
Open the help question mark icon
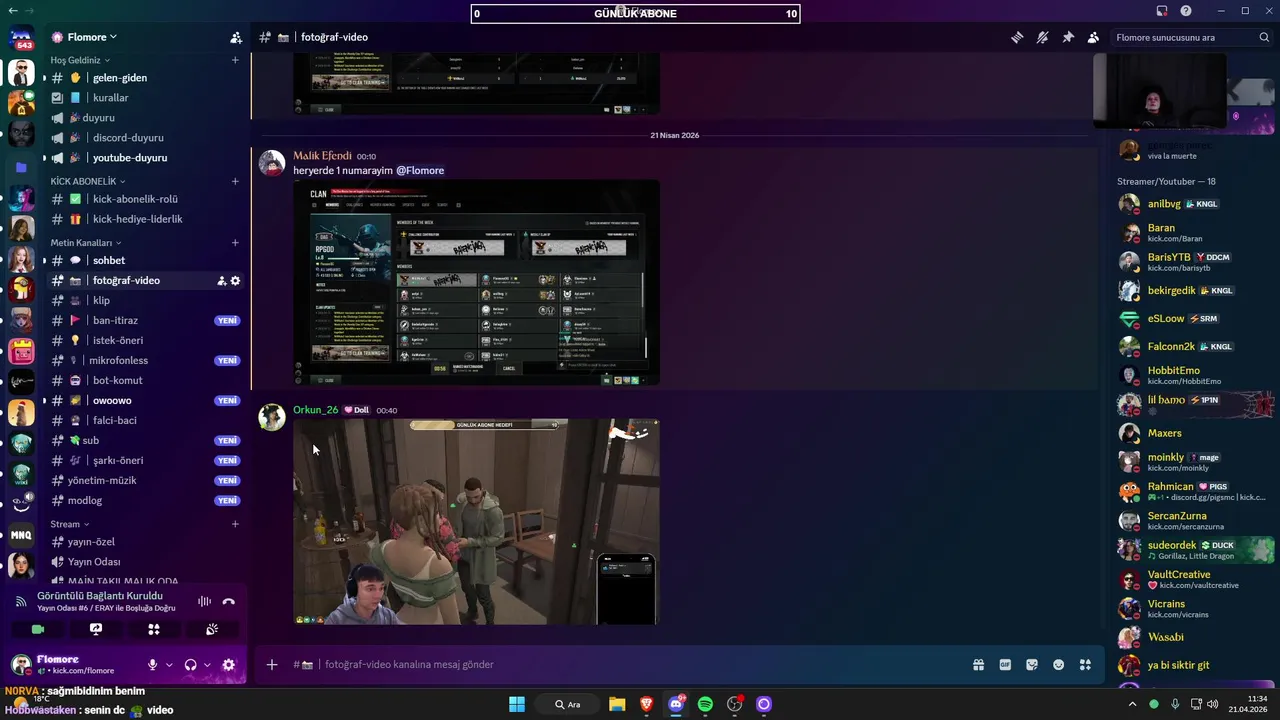(1186, 11)
